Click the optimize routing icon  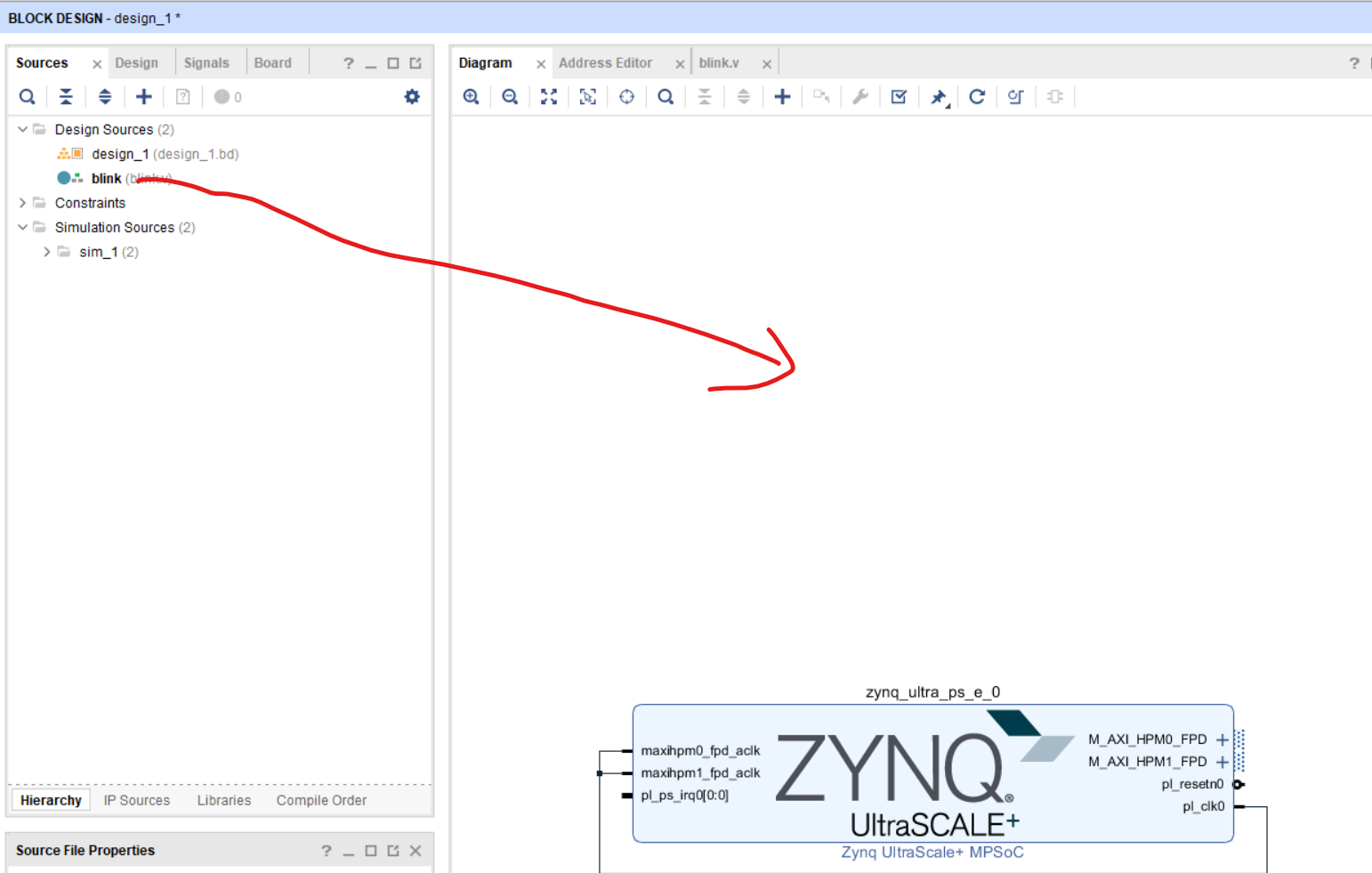(x=1015, y=97)
